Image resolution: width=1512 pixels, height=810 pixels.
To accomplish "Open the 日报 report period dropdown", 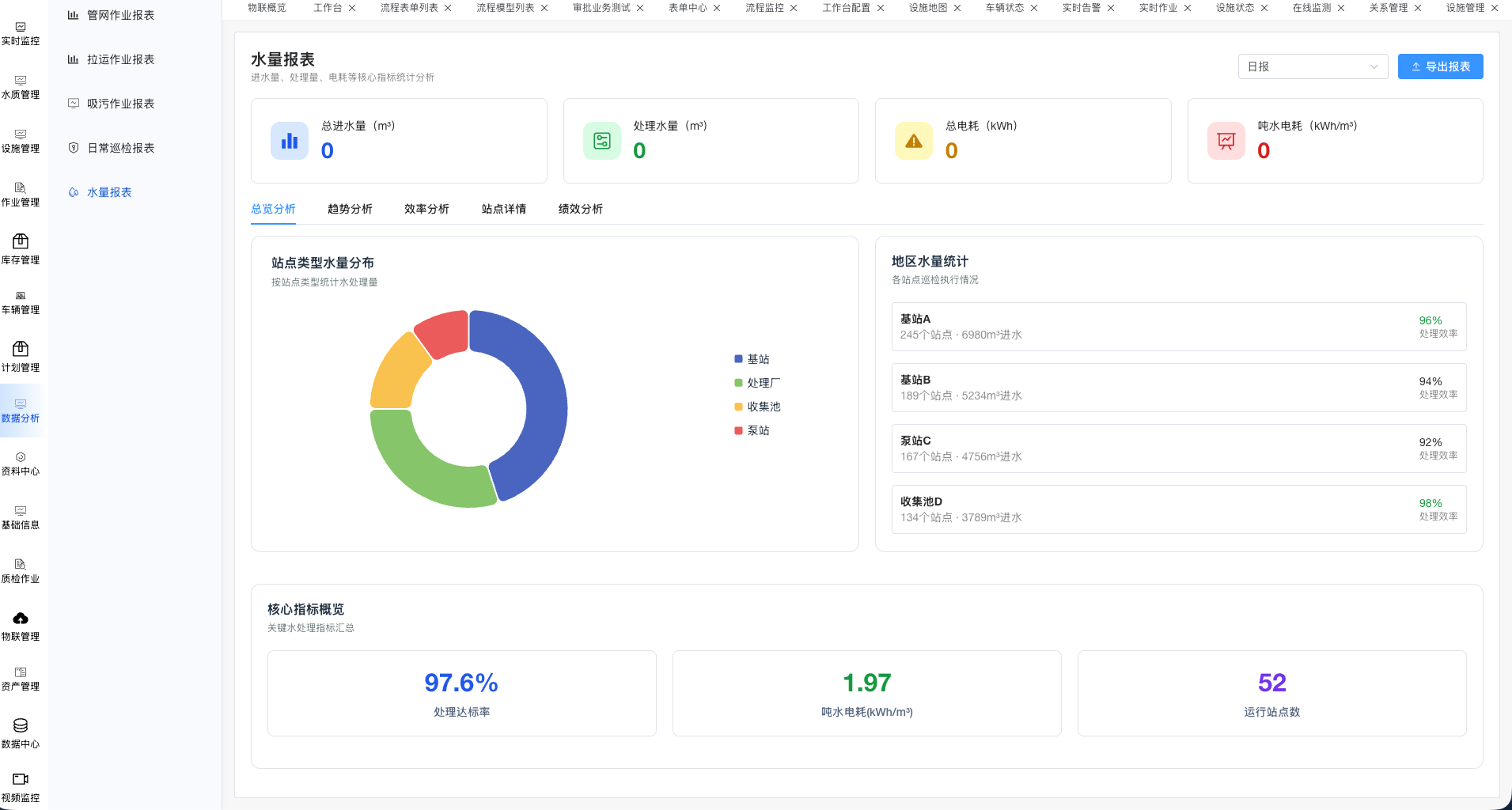I will point(1313,66).
